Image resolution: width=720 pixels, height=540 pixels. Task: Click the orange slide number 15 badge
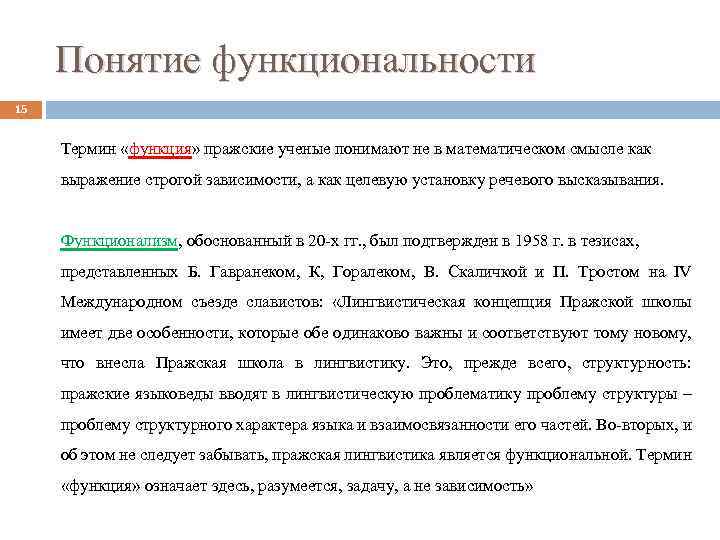point(21,110)
